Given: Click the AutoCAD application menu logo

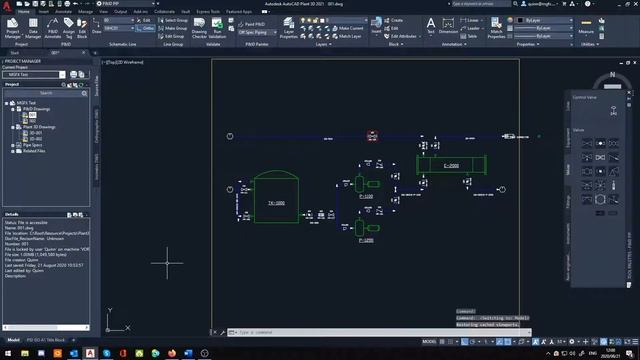Looking at the screenshot, I should pyautogui.click(x=7, y=5).
